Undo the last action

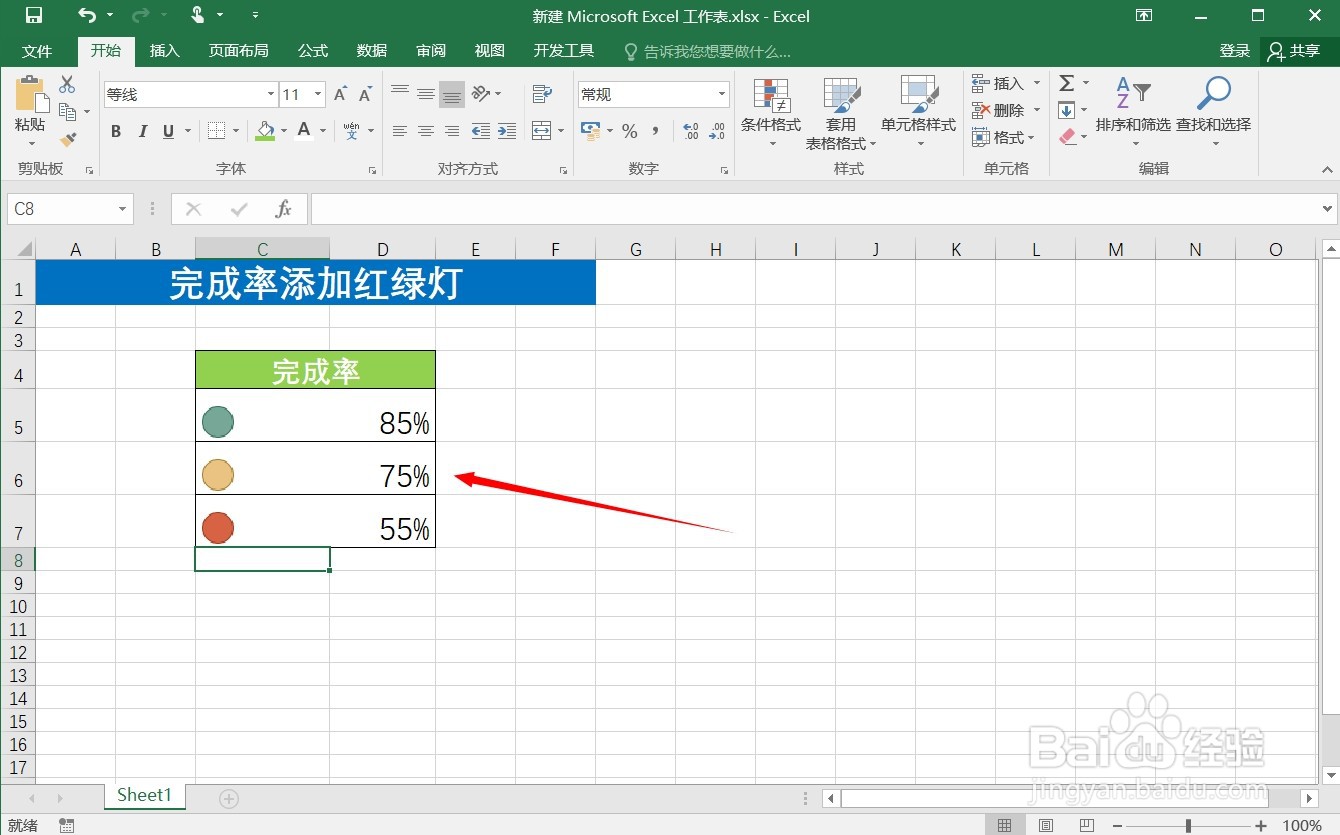[x=87, y=15]
